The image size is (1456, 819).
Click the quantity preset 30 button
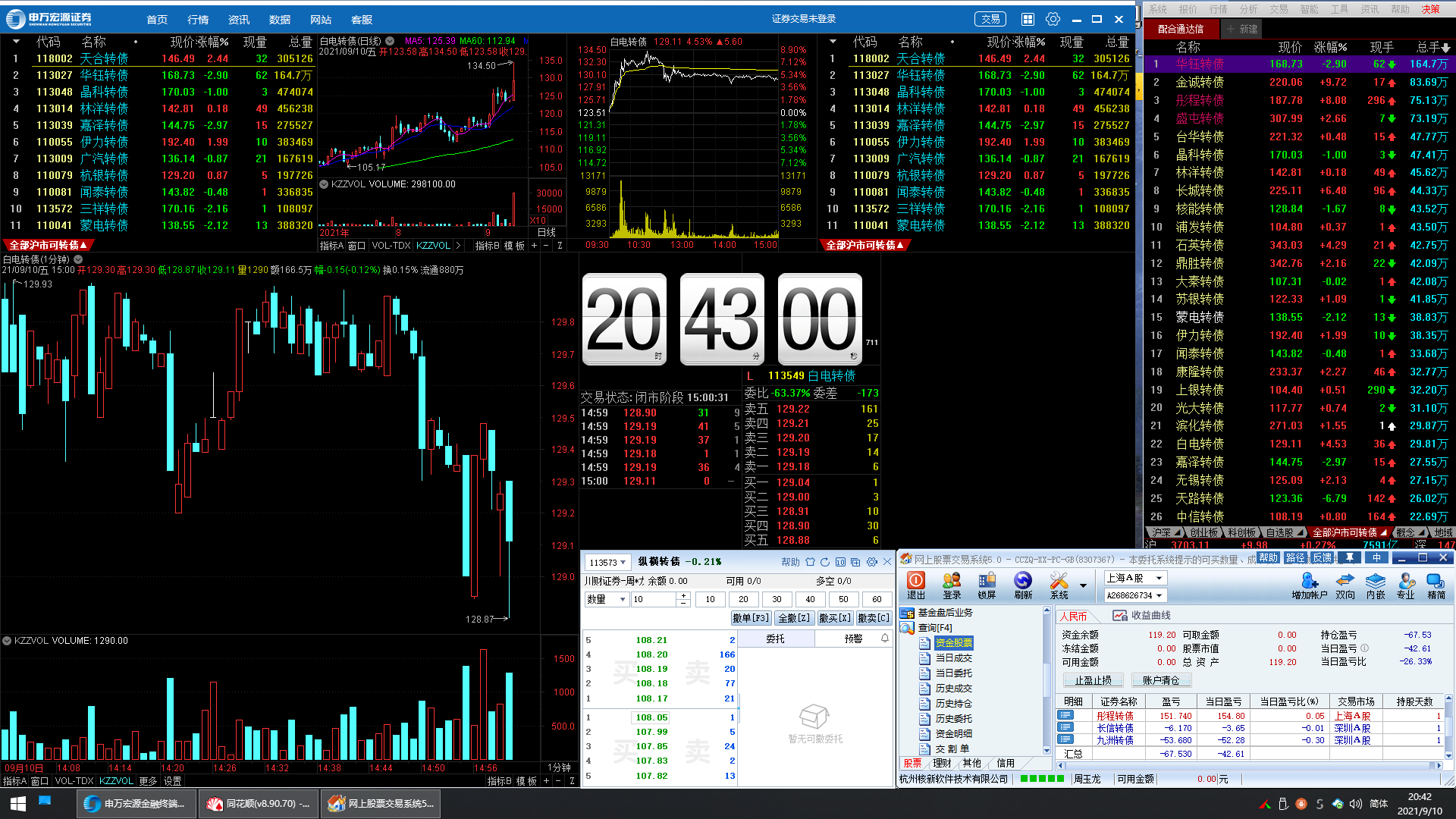pyautogui.click(x=777, y=599)
